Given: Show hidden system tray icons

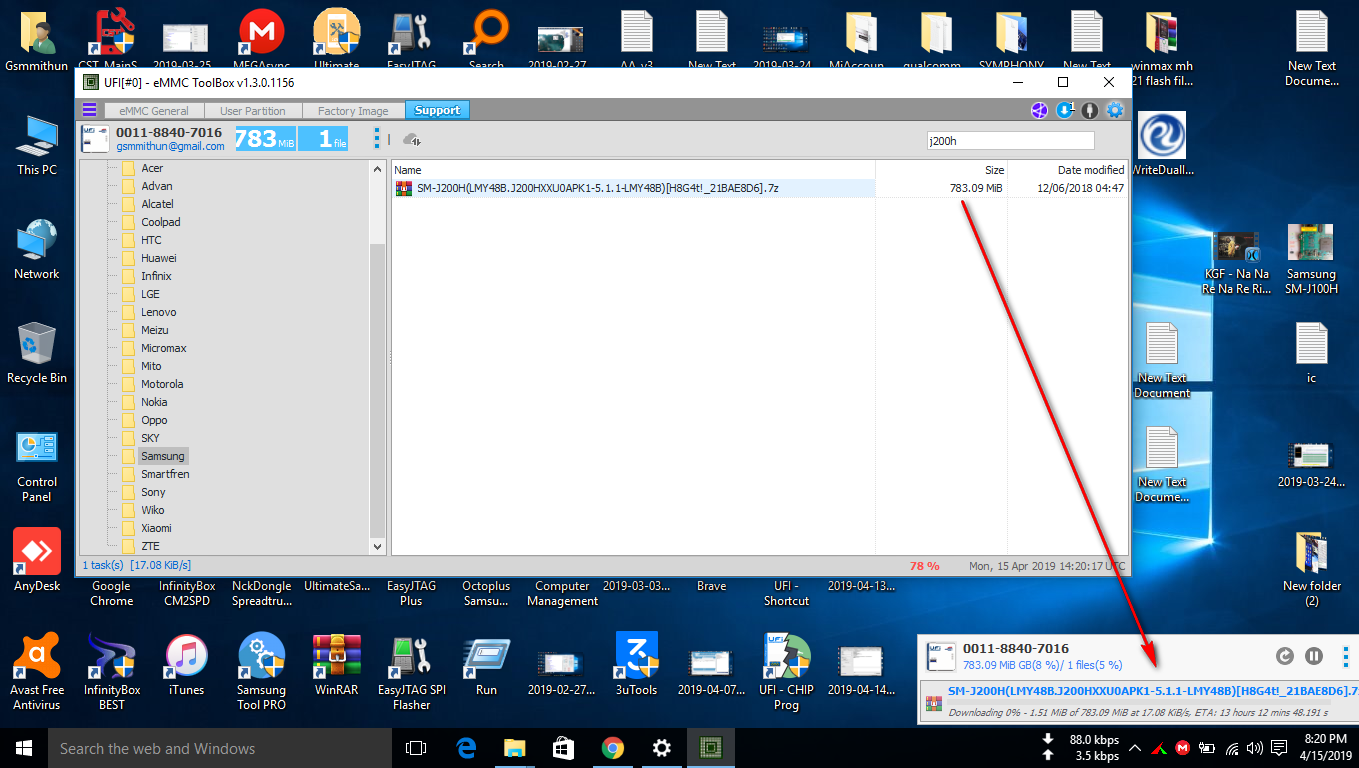Looking at the screenshot, I should click(1135, 748).
